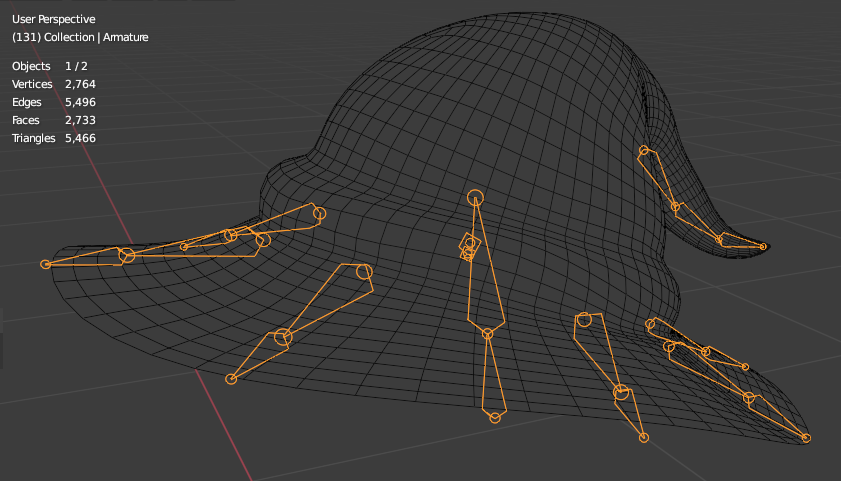Click the "User Perspective" view label
The image size is (841, 481).
click(54, 19)
